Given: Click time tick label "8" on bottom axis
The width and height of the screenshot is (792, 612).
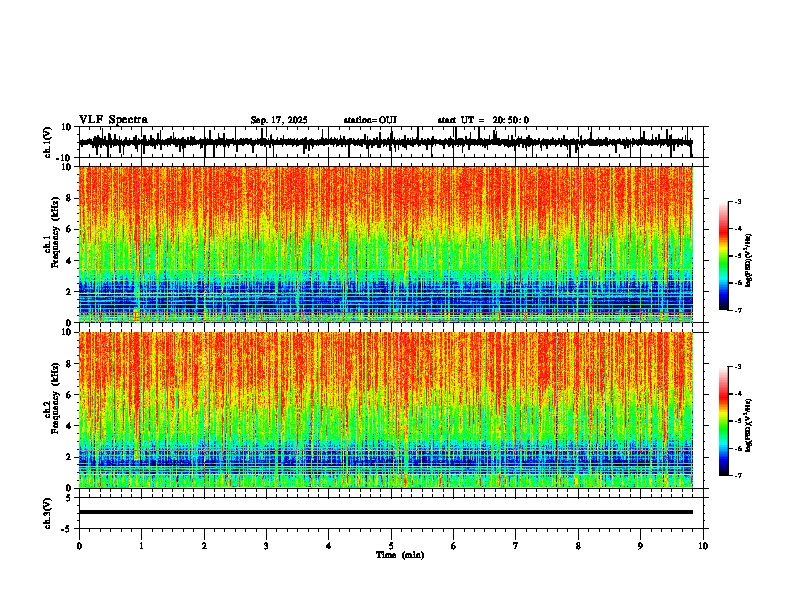Looking at the screenshot, I should click(578, 546).
